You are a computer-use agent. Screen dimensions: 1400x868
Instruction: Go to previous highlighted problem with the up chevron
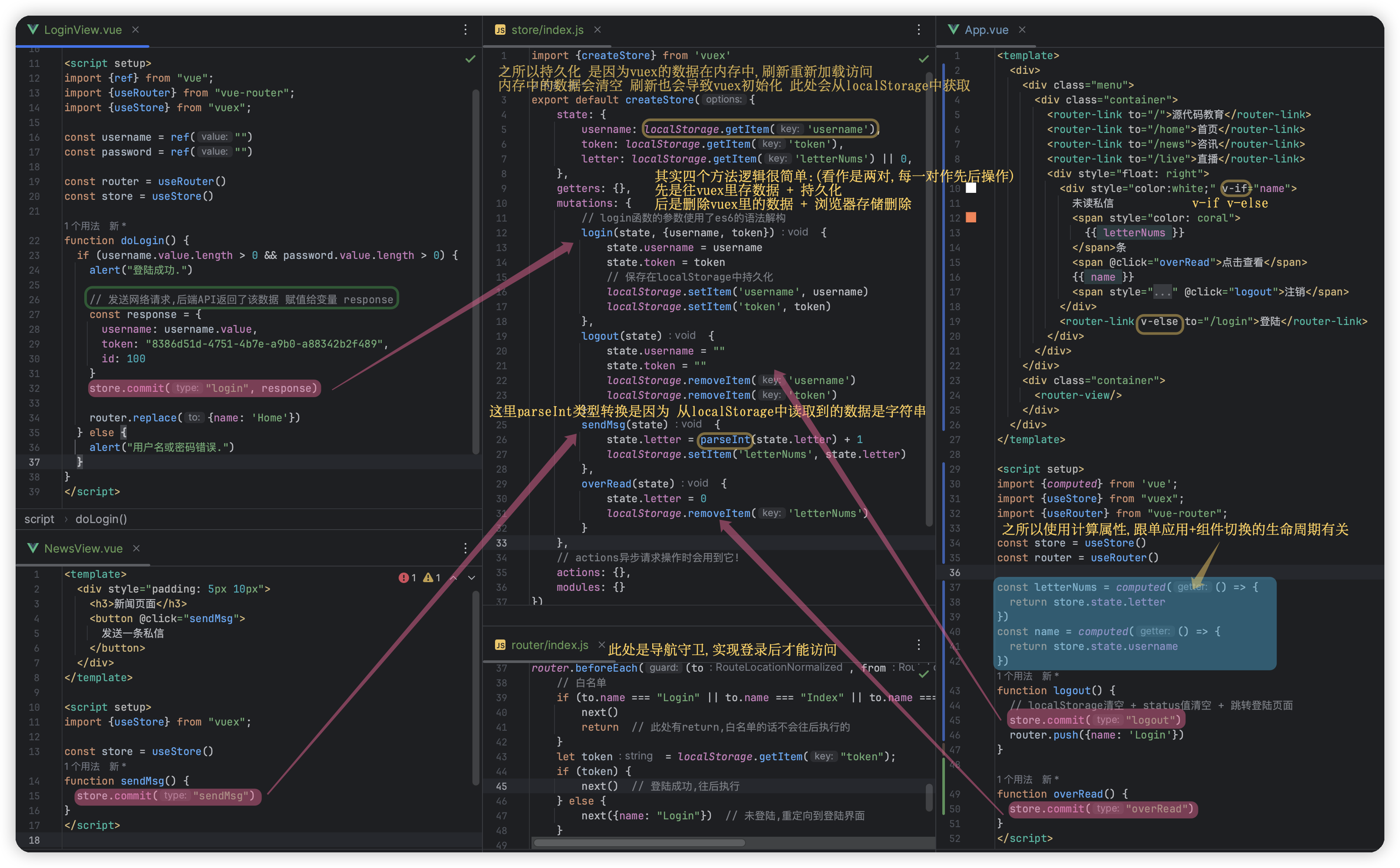[x=454, y=577]
